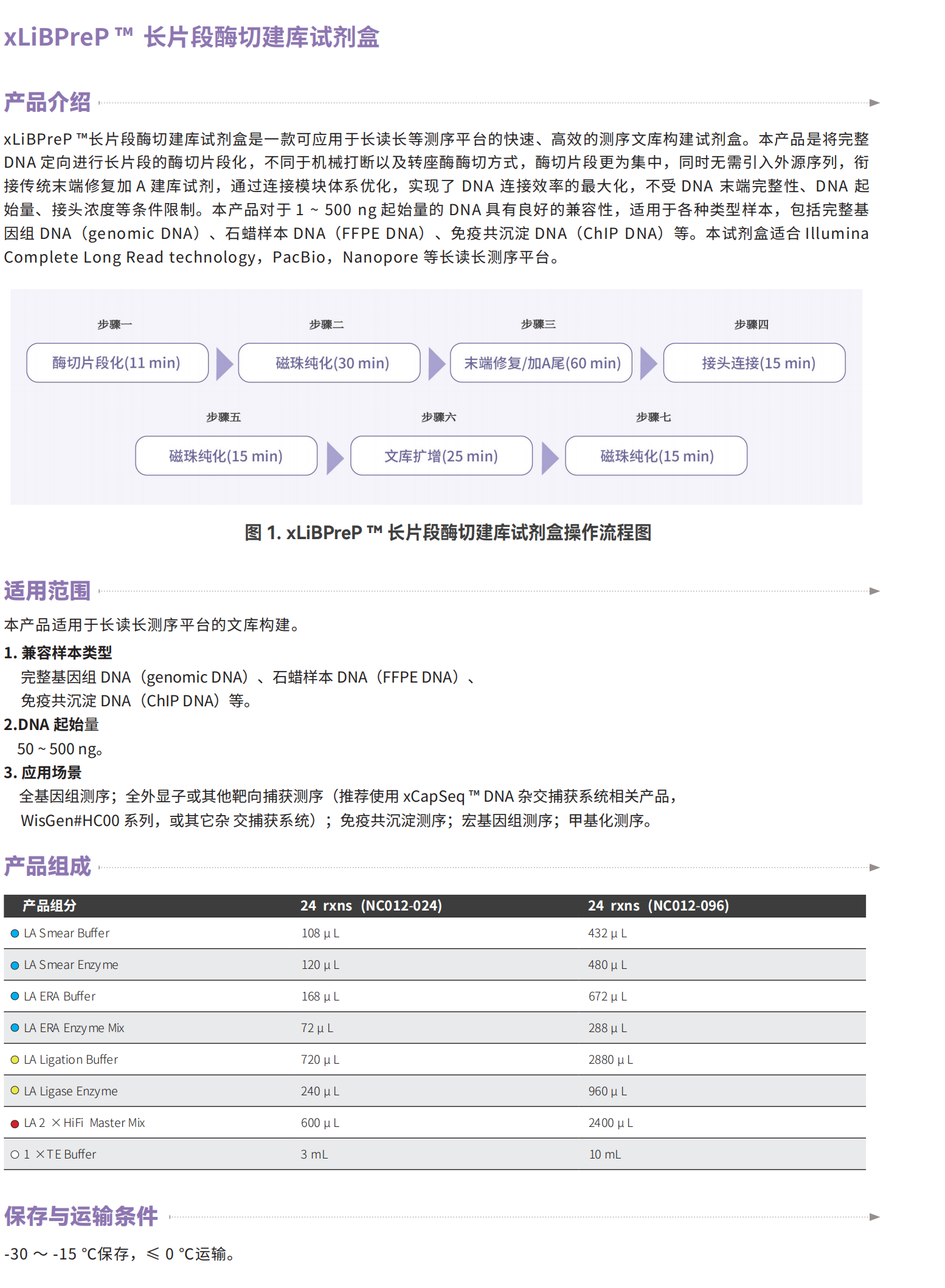Click the 3. 应用场景 subheading
The image size is (945, 1288).
(43, 773)
